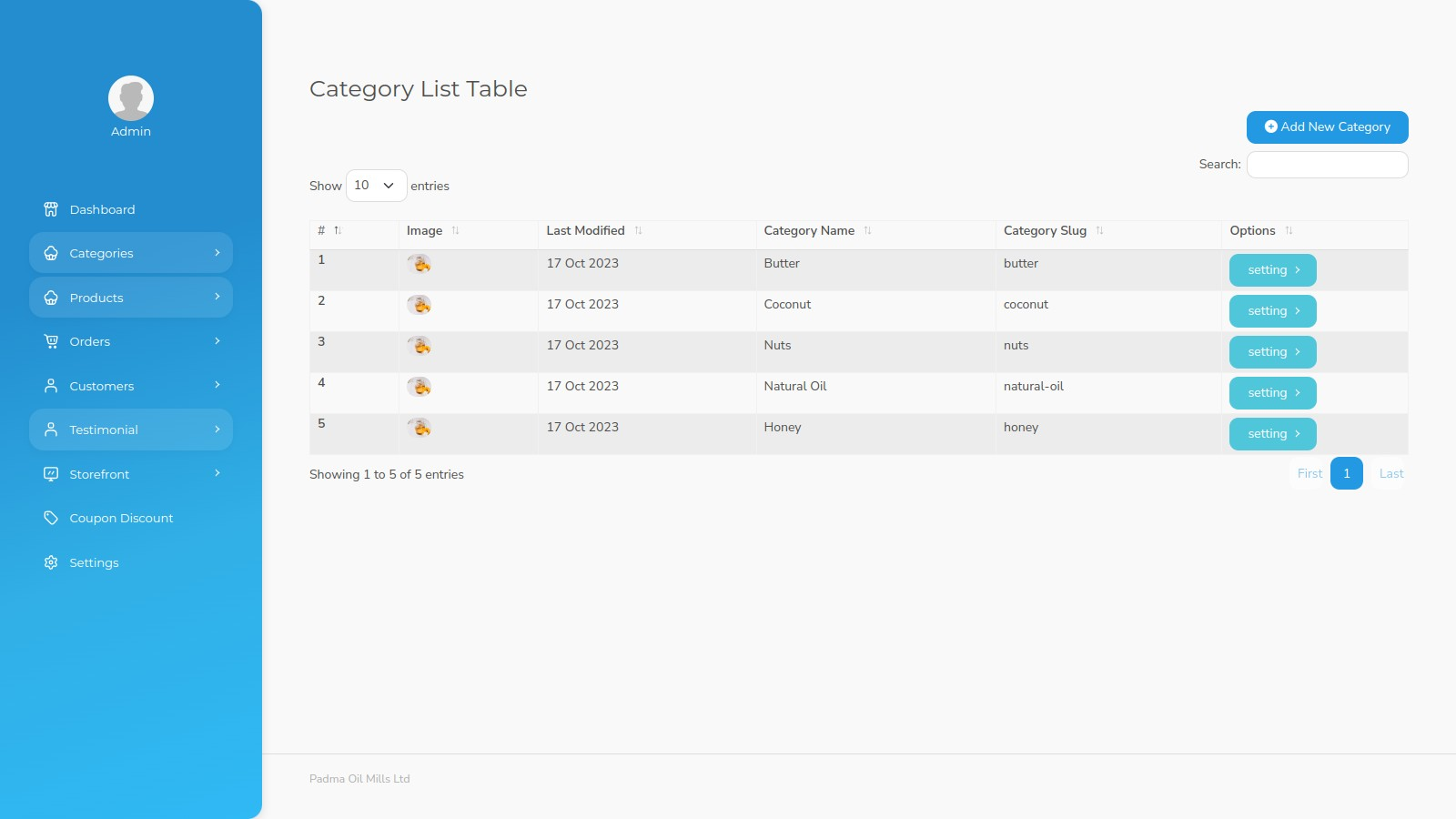Click the Orders cart icon
Image resolution: width=1456 pixels, height=819 pixels.
51,341
